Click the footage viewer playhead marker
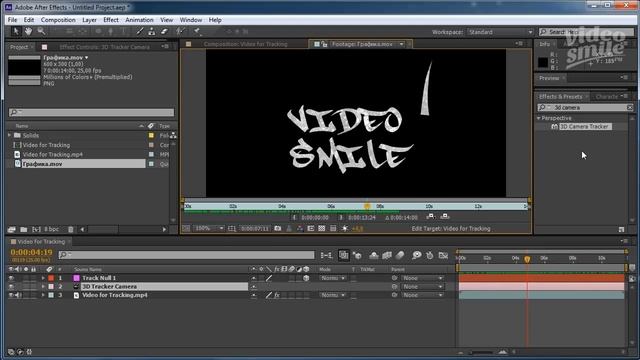Image resolution: width=640 pixels, height=360 pixels. click(x=367, y=206)
